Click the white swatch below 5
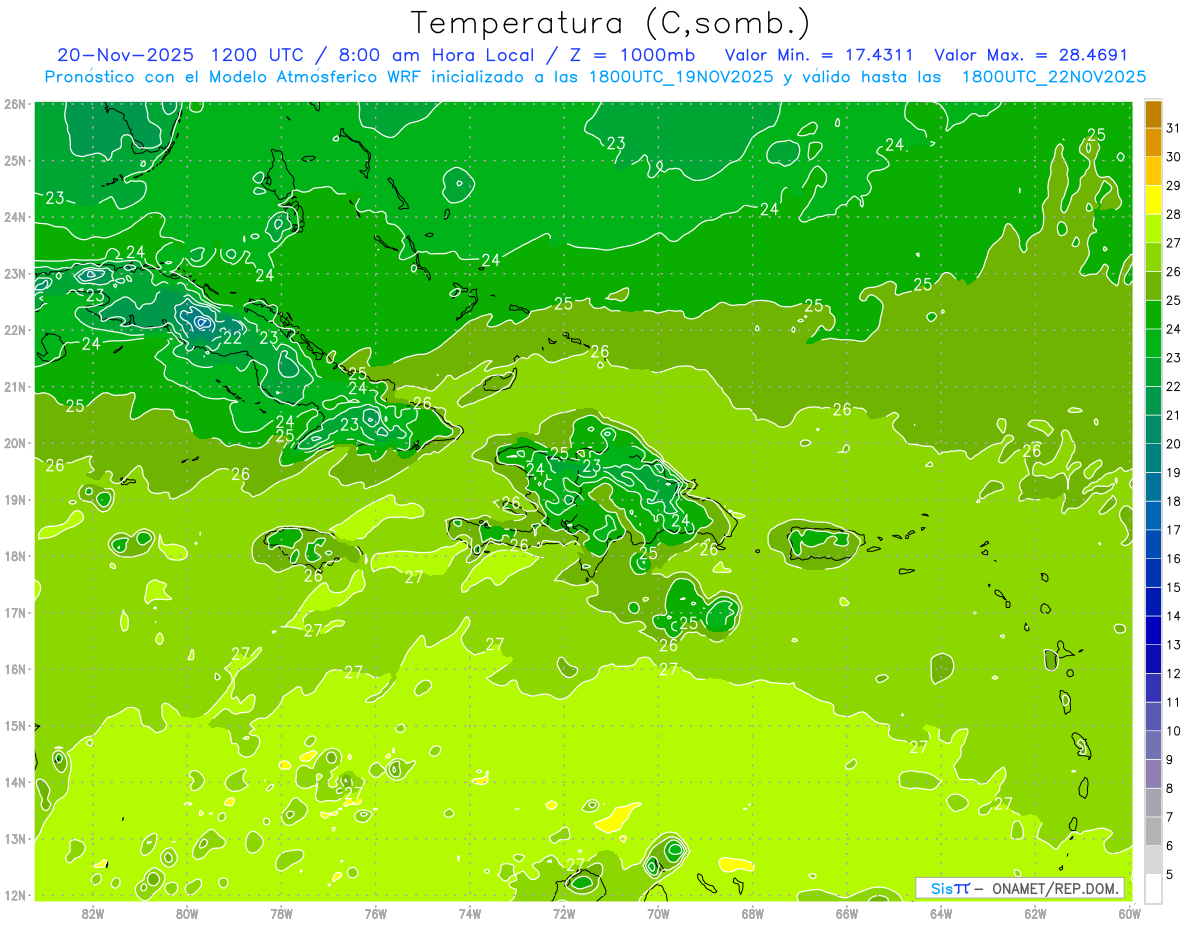The width and height of the screenshot is (1200, 927). pos(1153,888)
